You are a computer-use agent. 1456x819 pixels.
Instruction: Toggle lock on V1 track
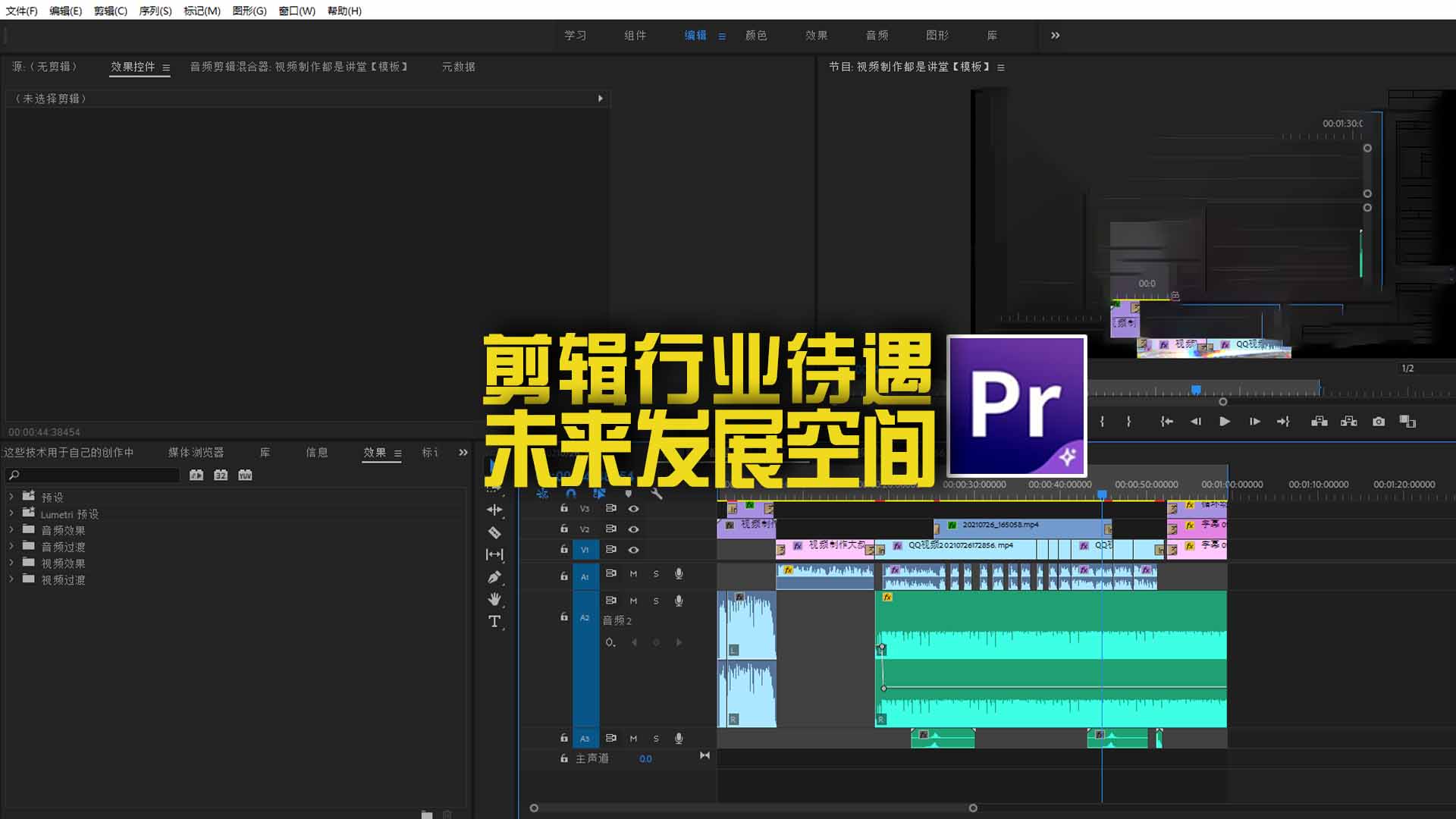point(563,549)
